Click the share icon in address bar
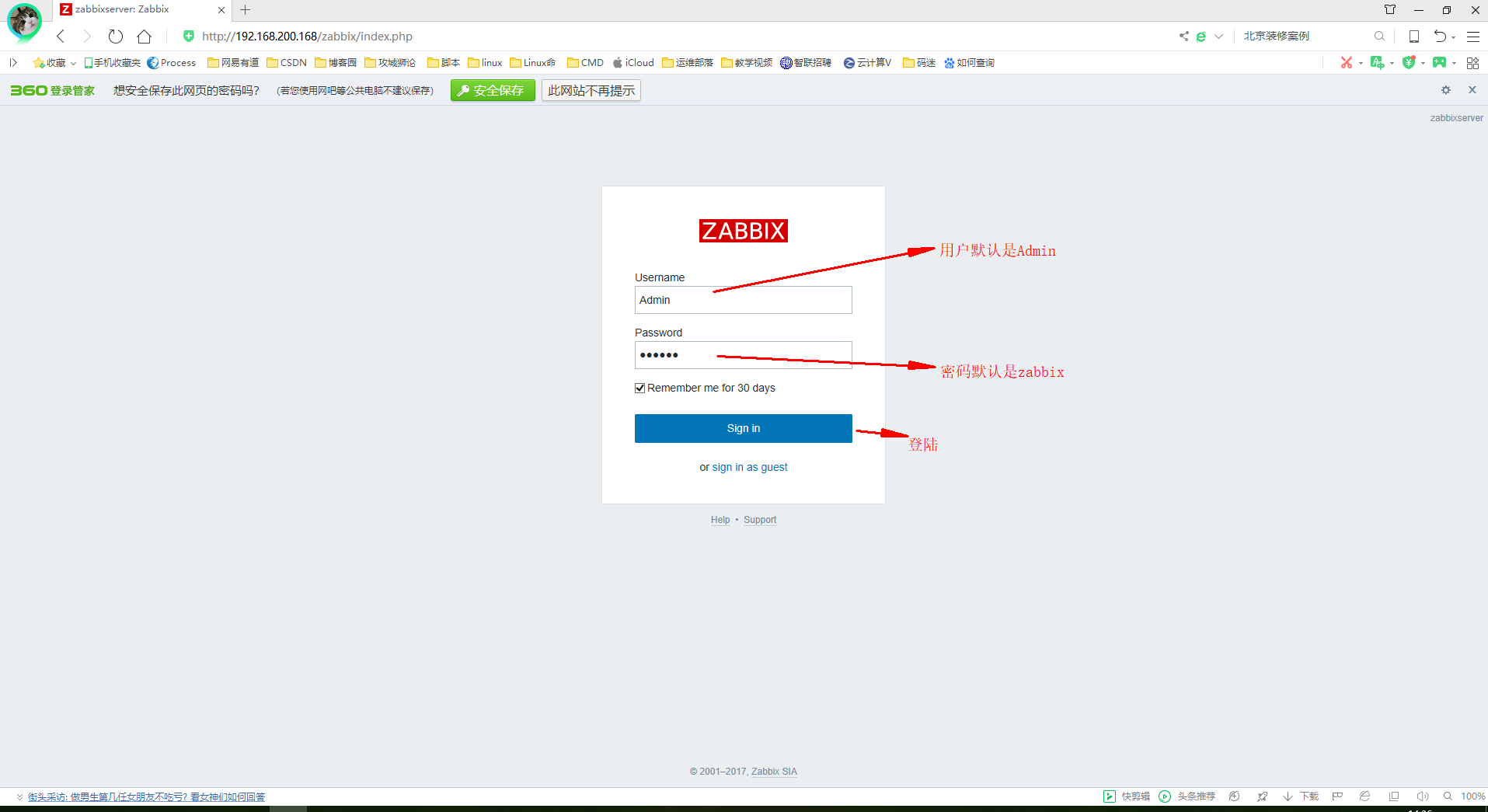The image size is (1488, 812). [x=1184, y=36]
